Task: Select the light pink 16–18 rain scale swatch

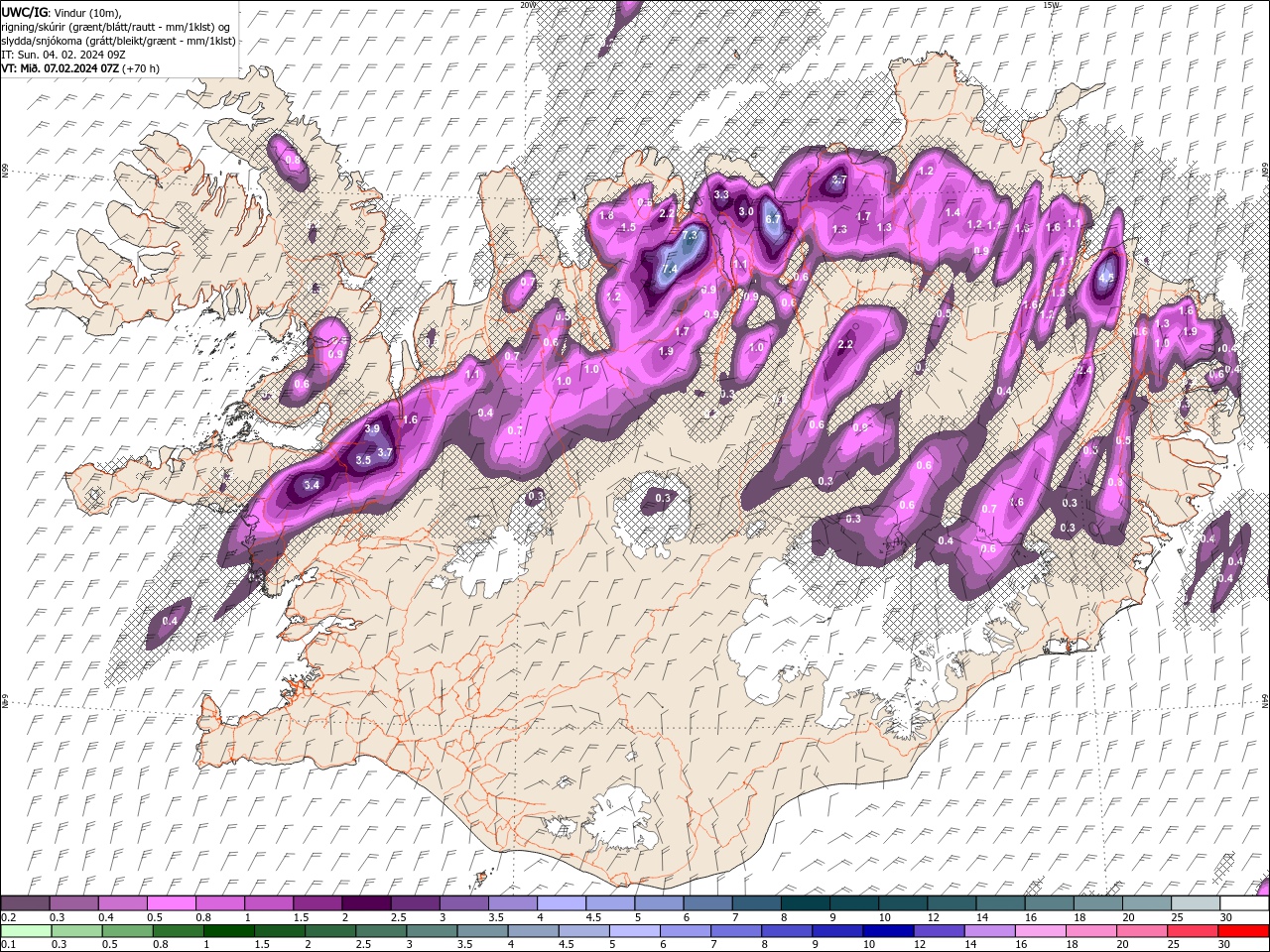Action: point(1041,931)
